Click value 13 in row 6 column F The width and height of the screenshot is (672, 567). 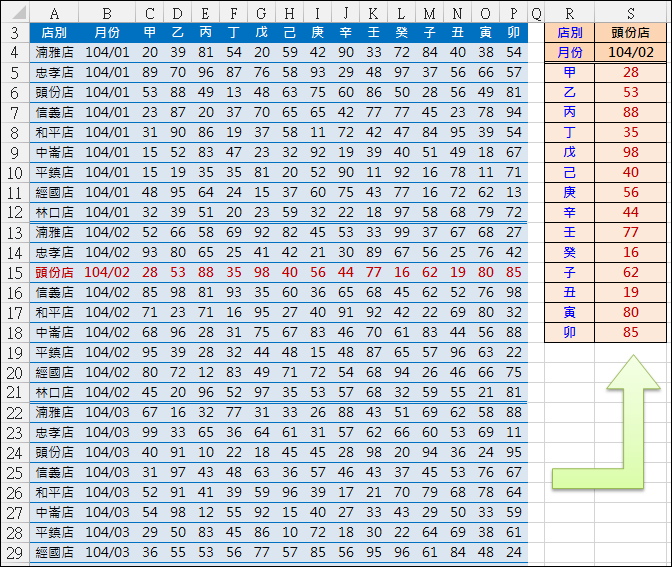point(234,92)
